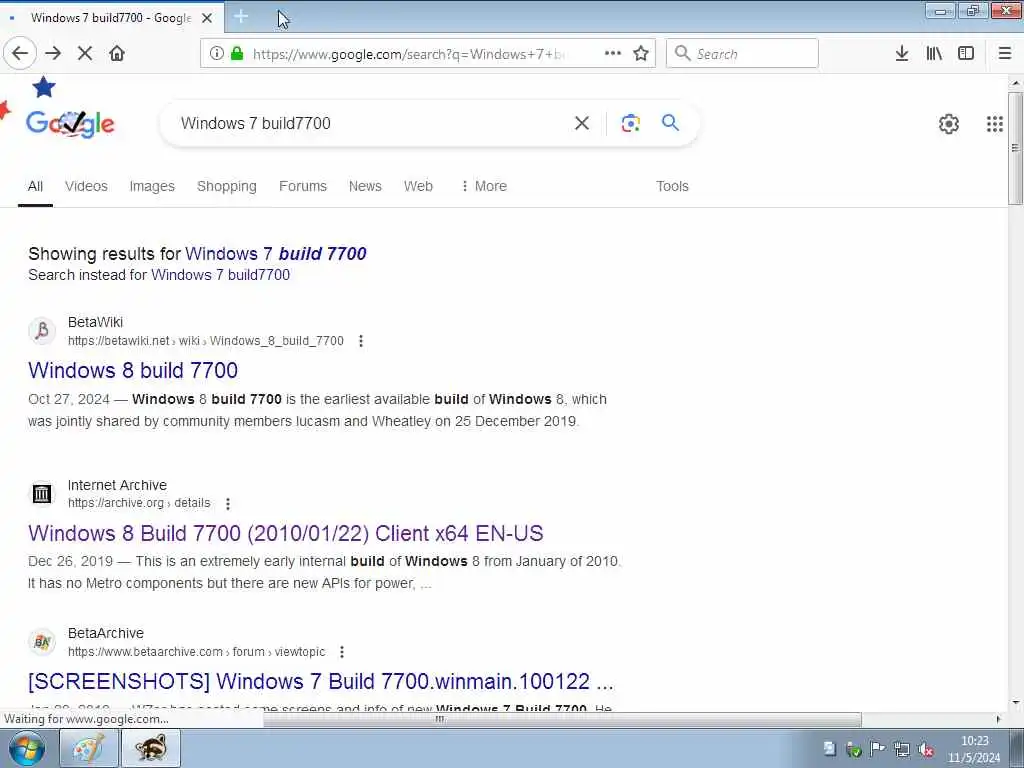The image size is (1024, 768).
Task: Focus the Firefox toolbar Search field
Action: point(742,54)
